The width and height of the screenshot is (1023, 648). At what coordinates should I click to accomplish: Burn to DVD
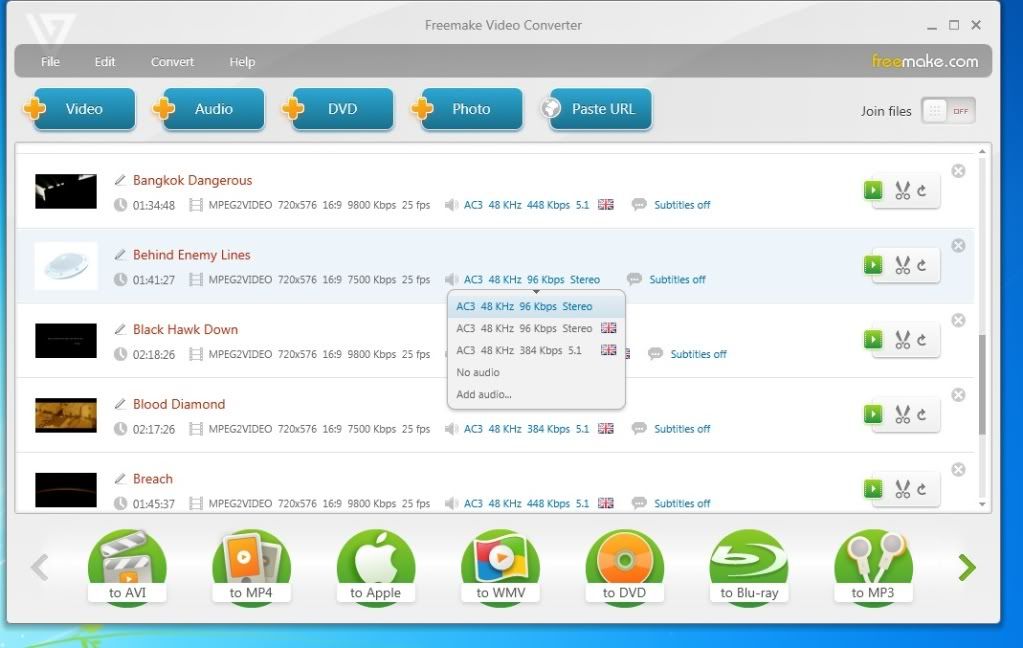coord(624,566)
